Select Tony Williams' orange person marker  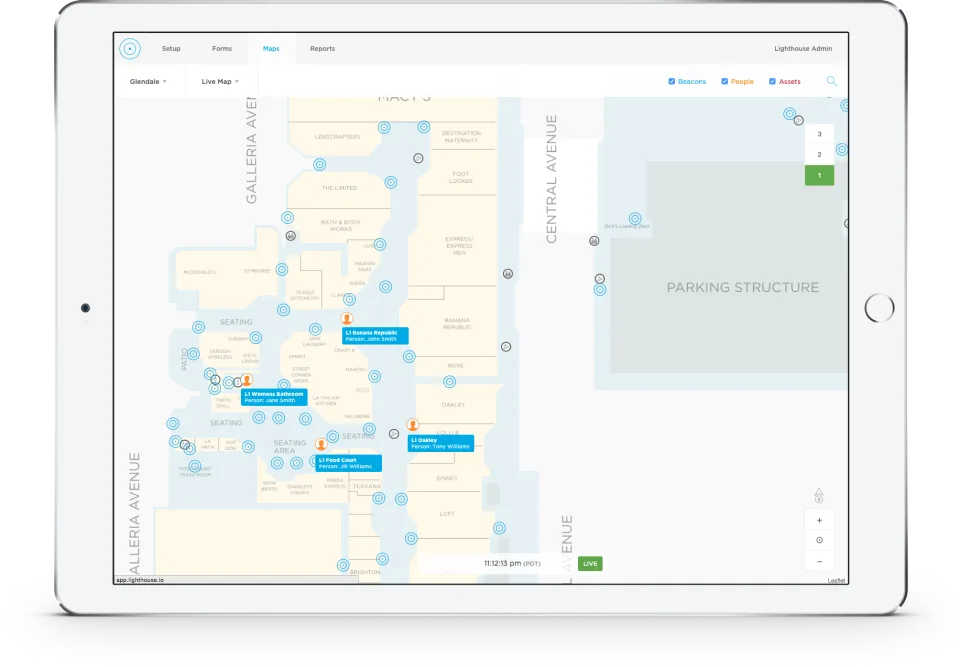pyautogui.click(x=413, y=424)
